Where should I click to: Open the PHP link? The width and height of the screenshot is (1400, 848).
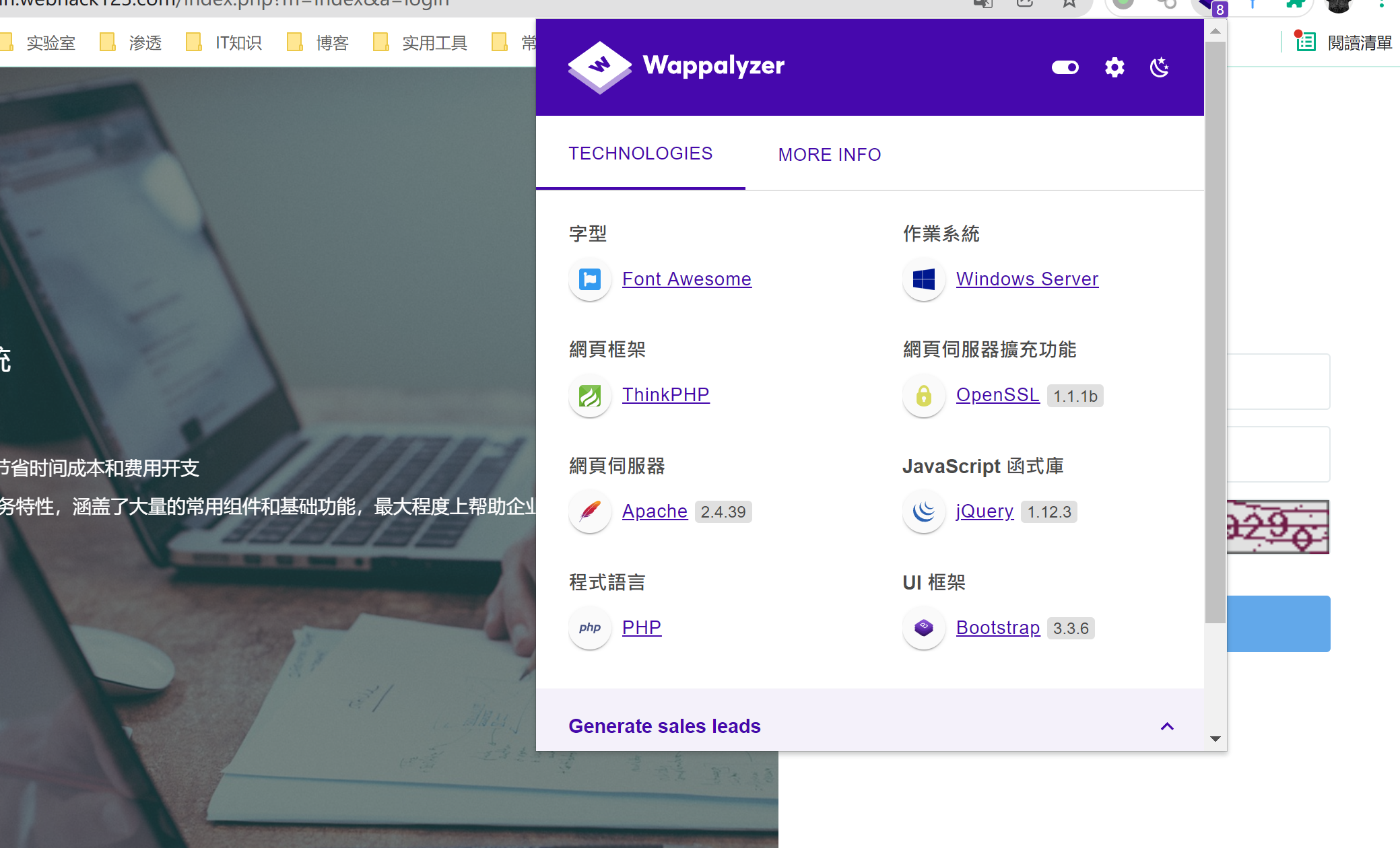[642, 627]
